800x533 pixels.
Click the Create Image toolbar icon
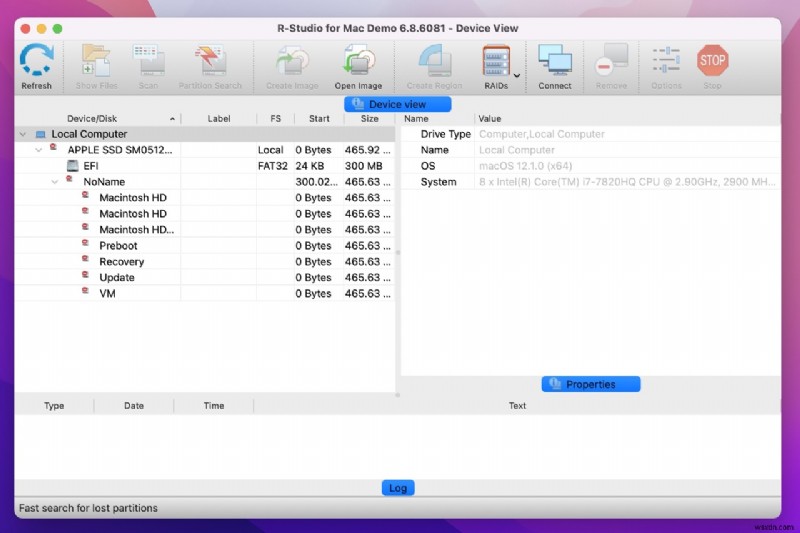(292, 61)
